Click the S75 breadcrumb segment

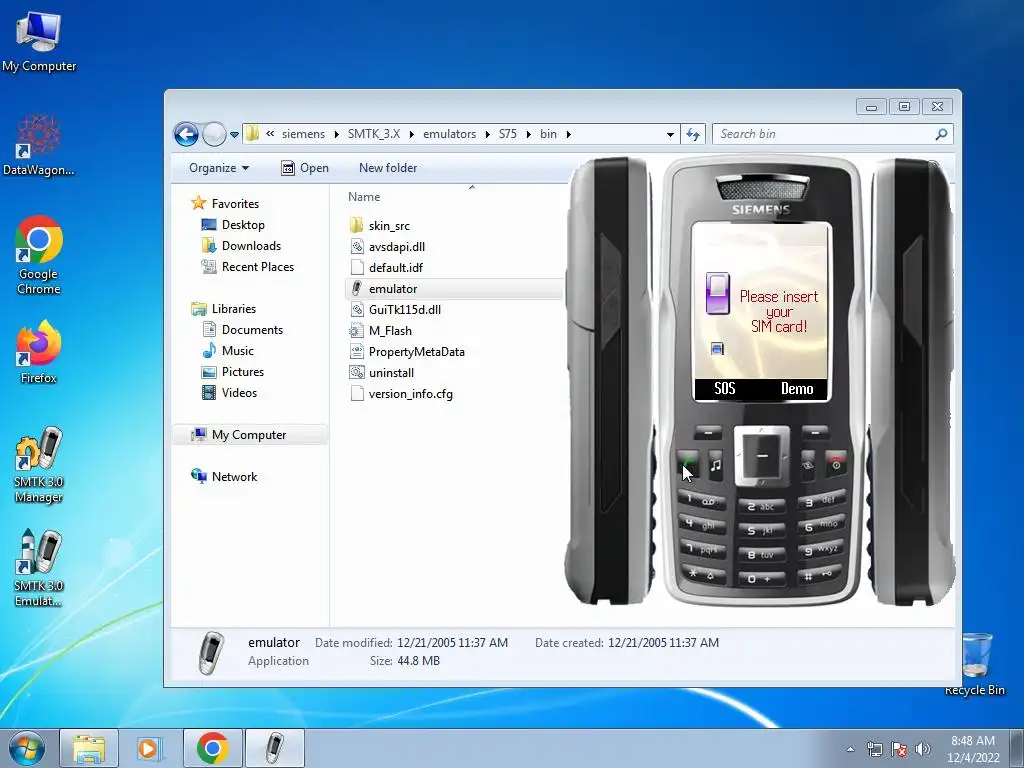coord(507,134)
